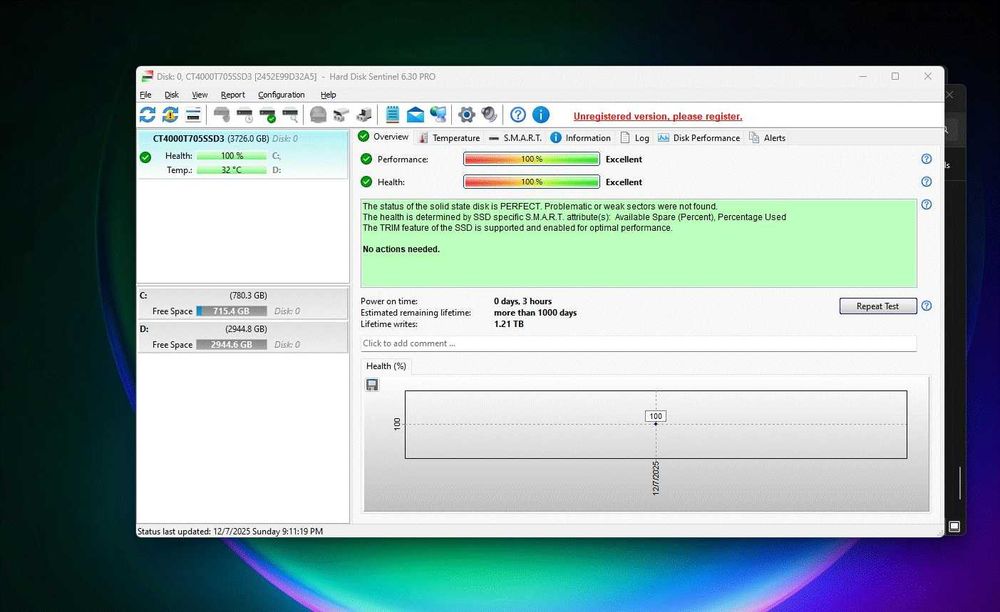This screenshot has height=612, width=1000.
Task: Click the Health 100% gradient bar in Overview
Action: point(531,182)
